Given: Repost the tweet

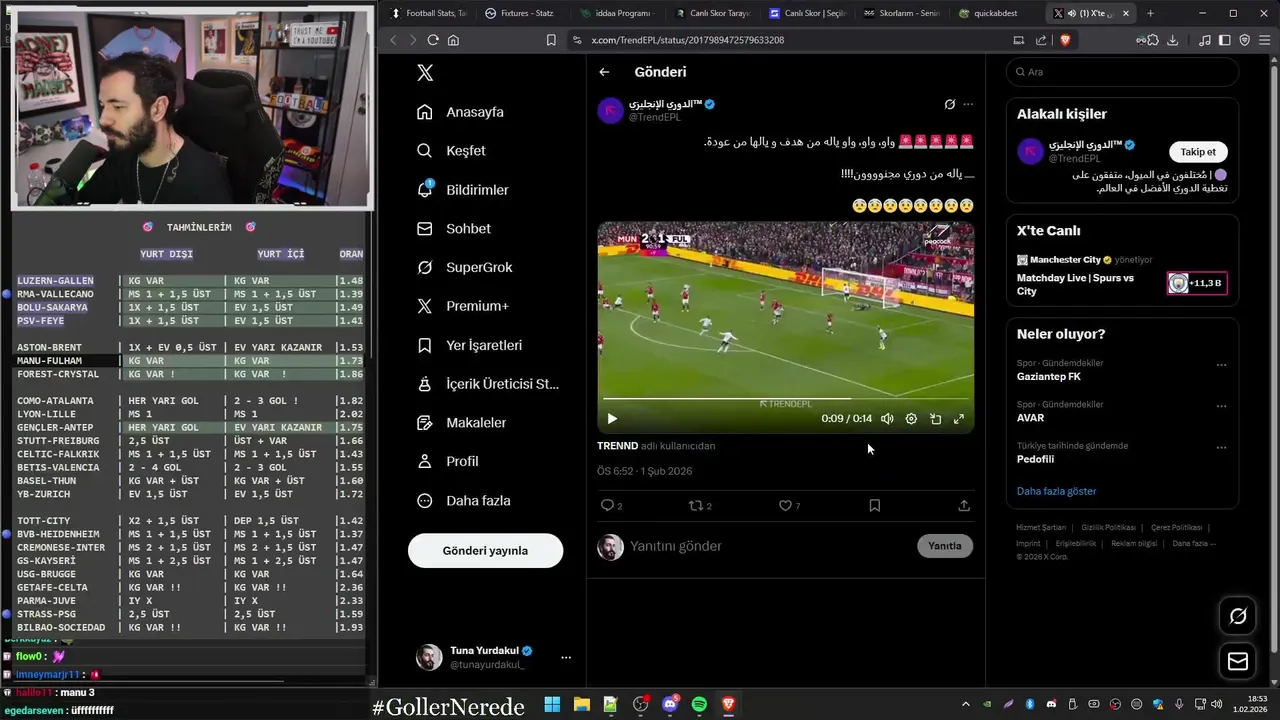Looking at the screenshot, I should tap(696, 506).
